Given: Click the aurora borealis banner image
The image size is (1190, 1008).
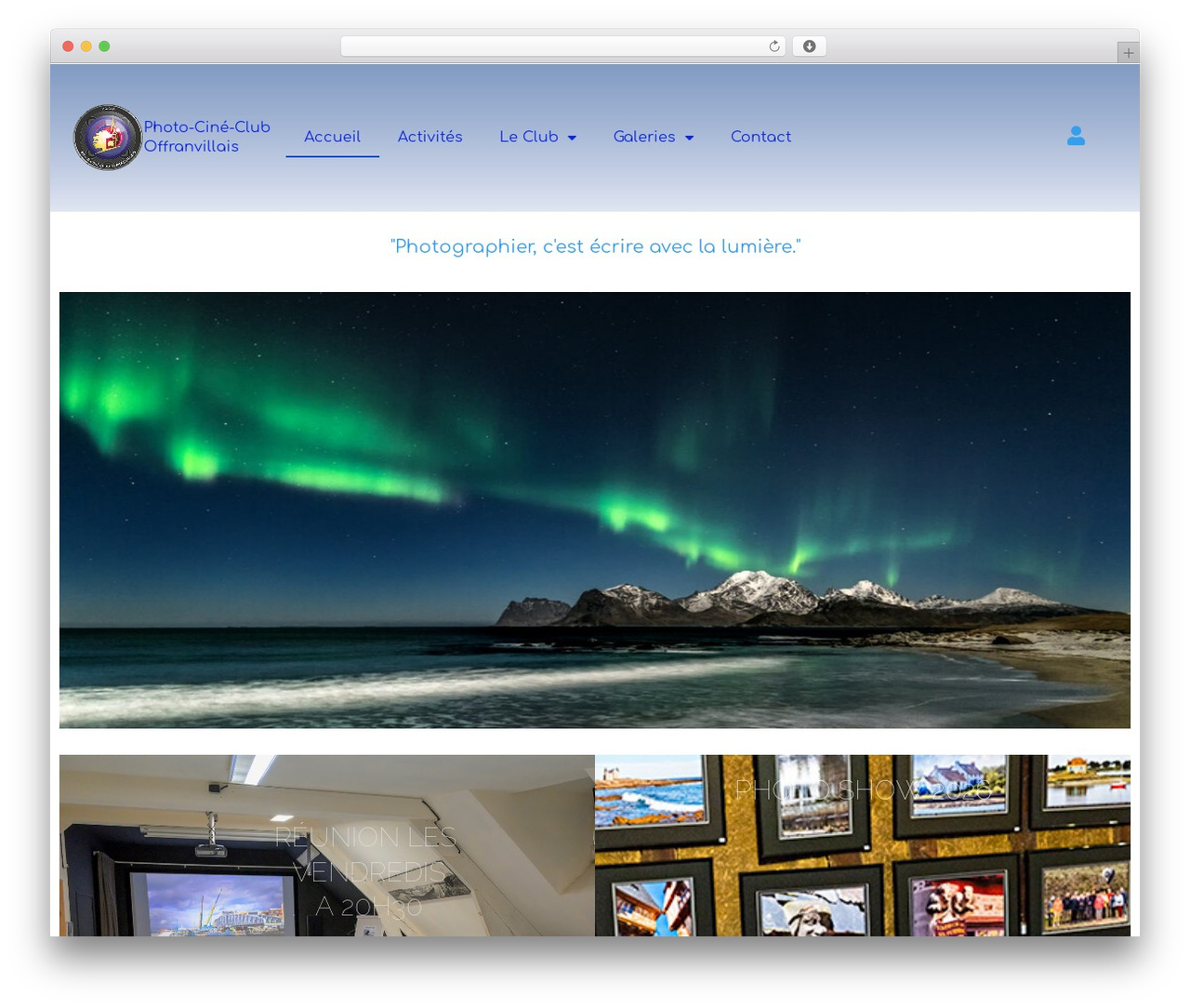Looking at the screenshot, I should click(595, 510).
